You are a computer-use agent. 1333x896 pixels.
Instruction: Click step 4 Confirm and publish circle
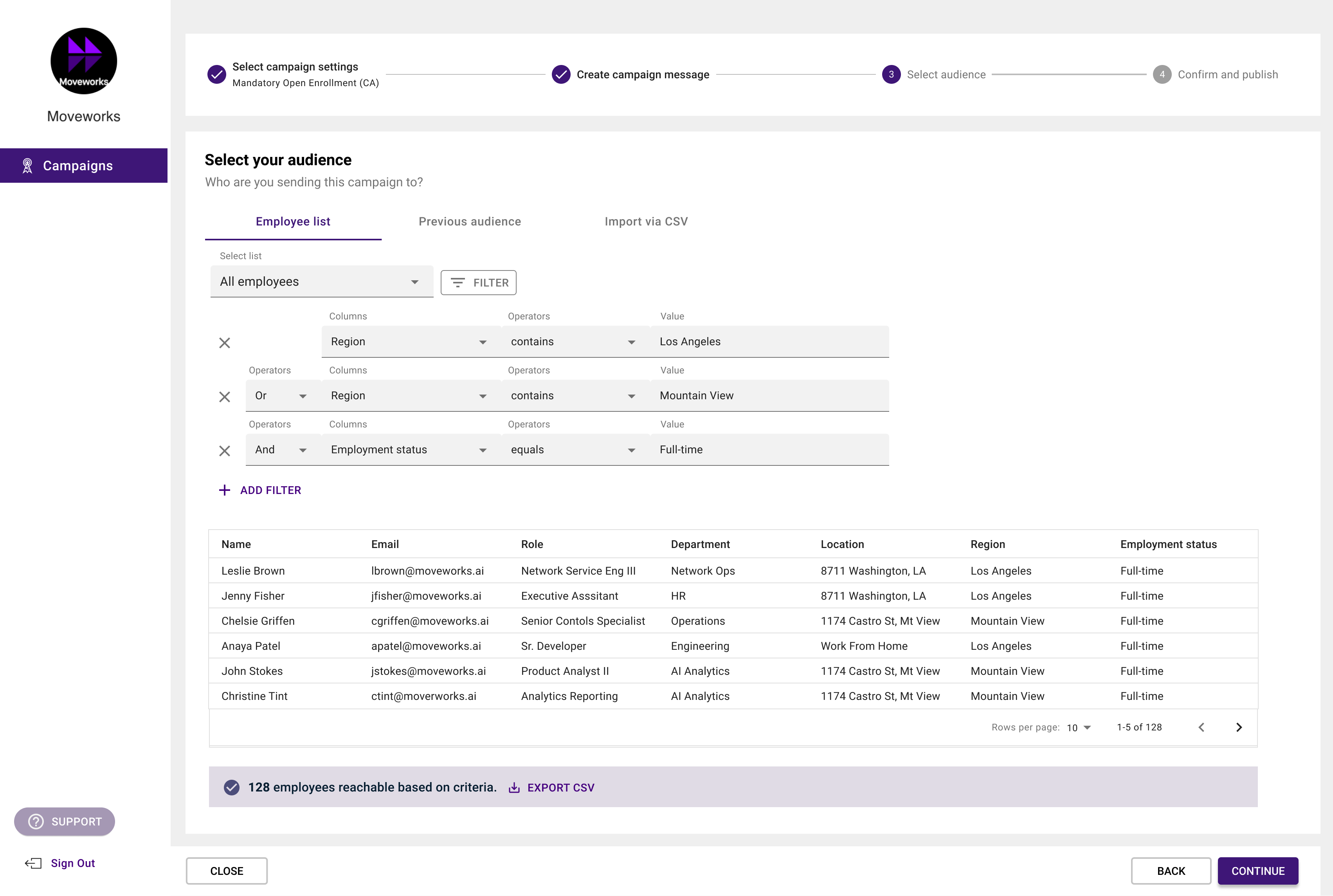(x=1162, y=74)
